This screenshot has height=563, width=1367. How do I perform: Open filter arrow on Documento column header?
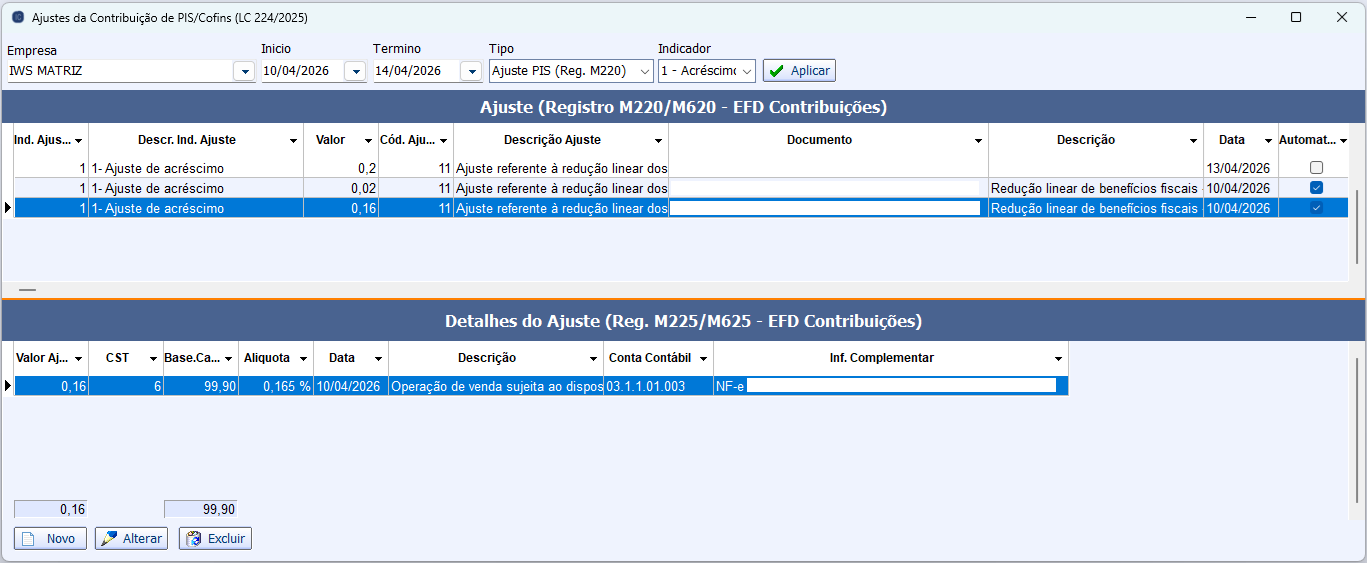pyautogui.click(x=979, y=141)
